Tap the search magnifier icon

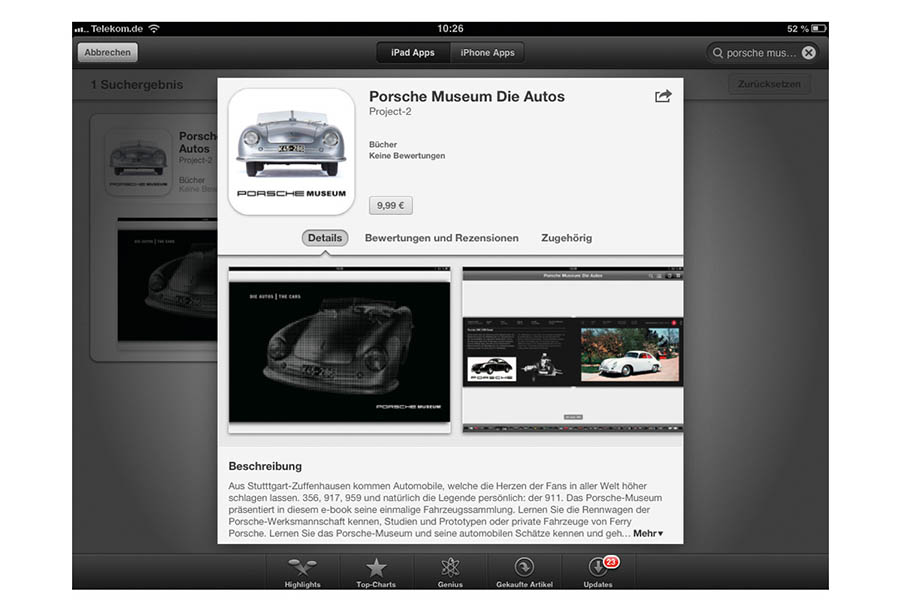(718, 53)
